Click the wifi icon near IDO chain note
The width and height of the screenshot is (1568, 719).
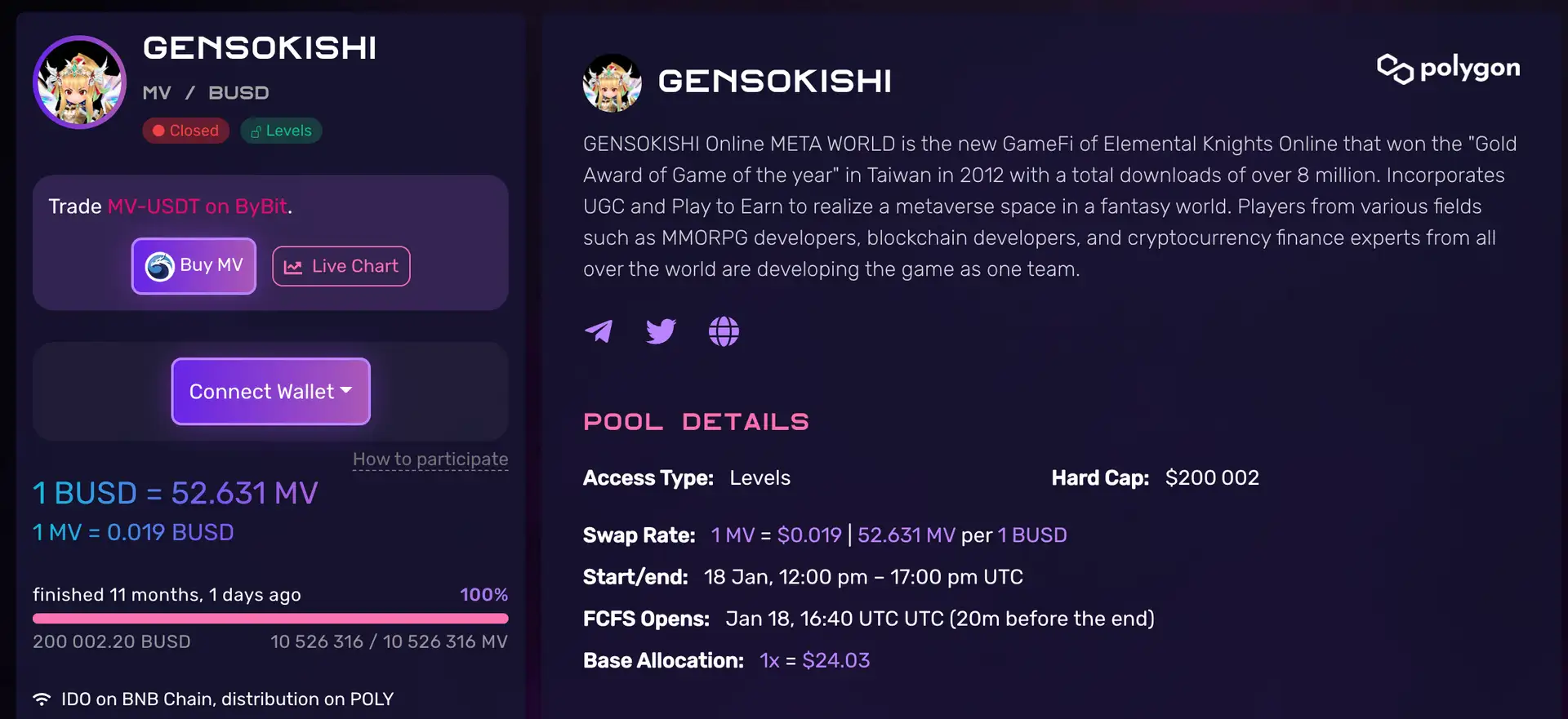point(42,699)
